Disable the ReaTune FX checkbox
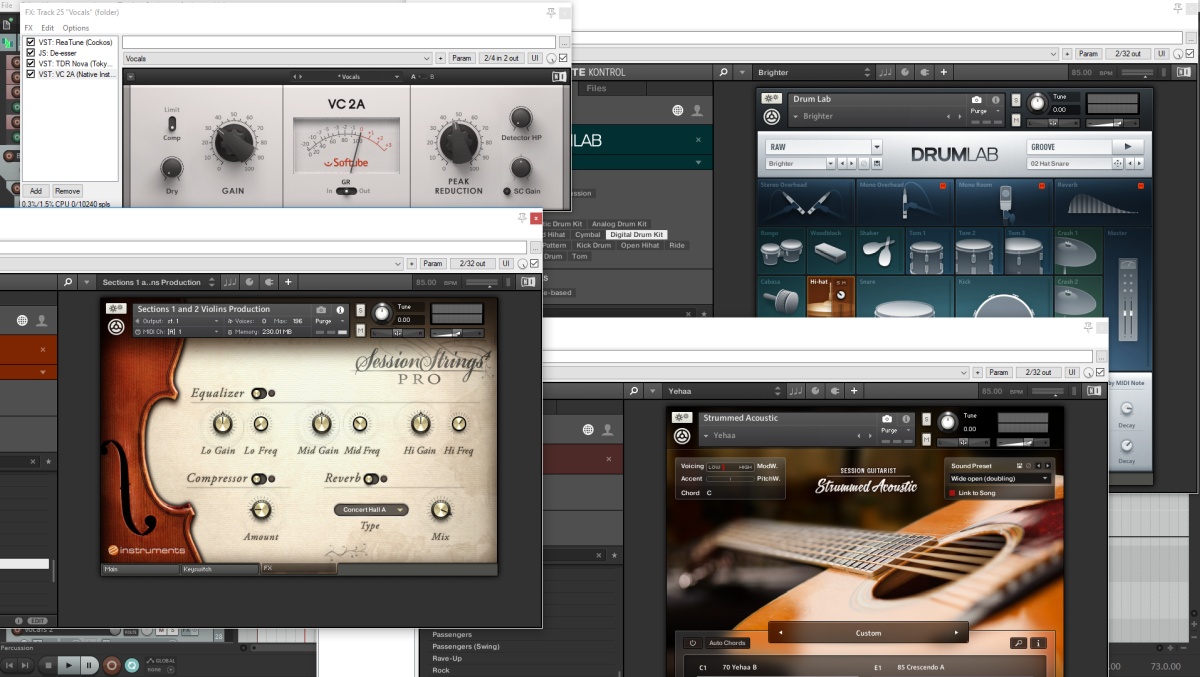 point(31,42)
